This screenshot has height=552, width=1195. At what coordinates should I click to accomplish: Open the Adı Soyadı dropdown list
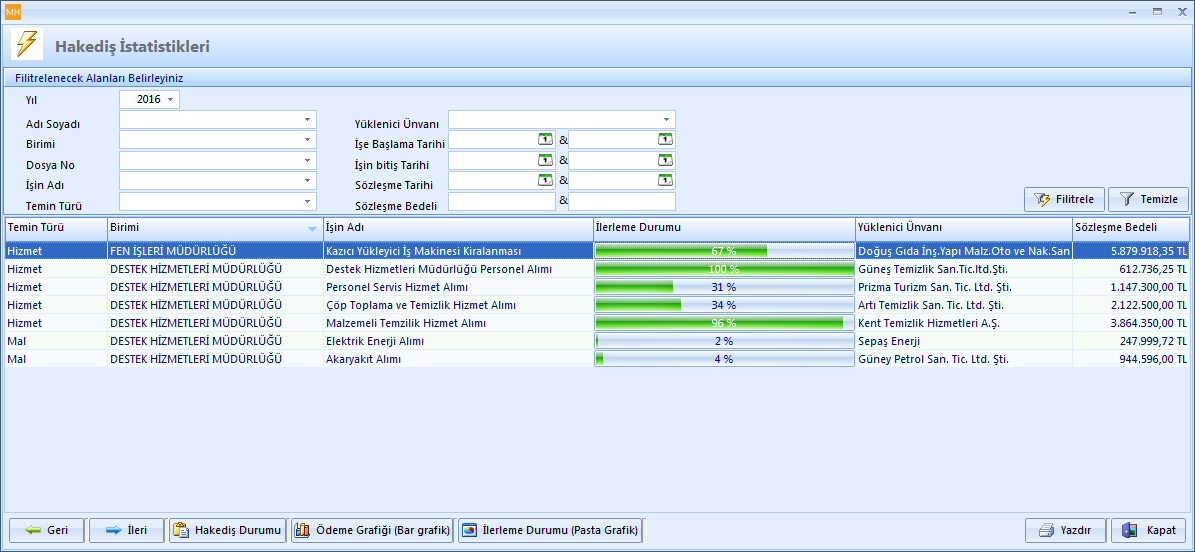307,120
